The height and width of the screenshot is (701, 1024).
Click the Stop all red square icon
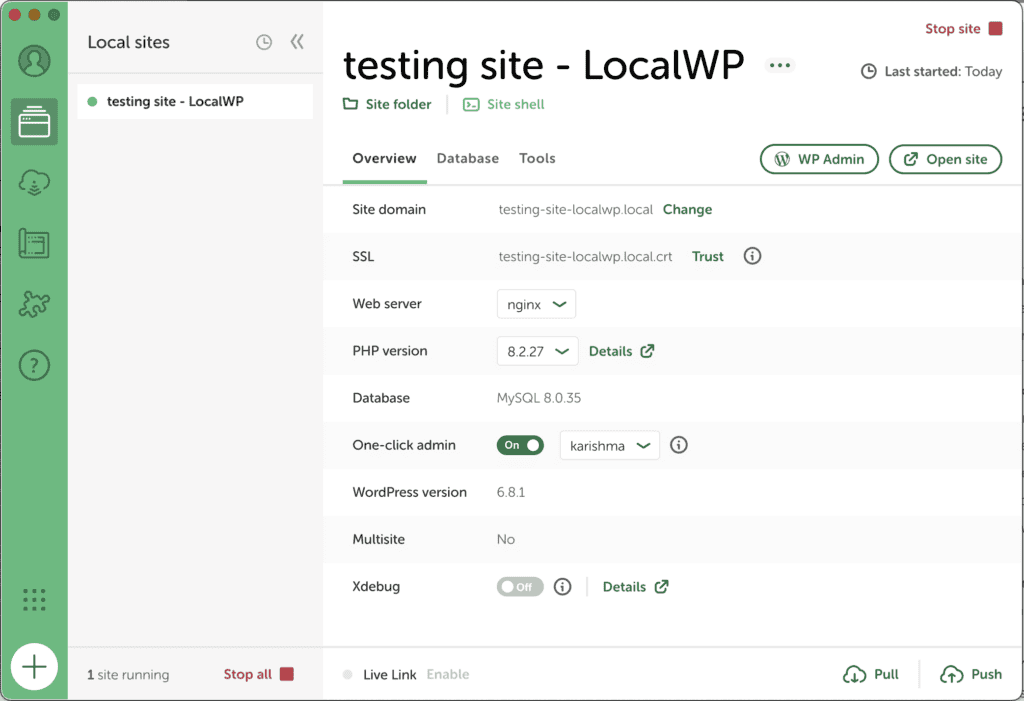click(x=287, y=674)
